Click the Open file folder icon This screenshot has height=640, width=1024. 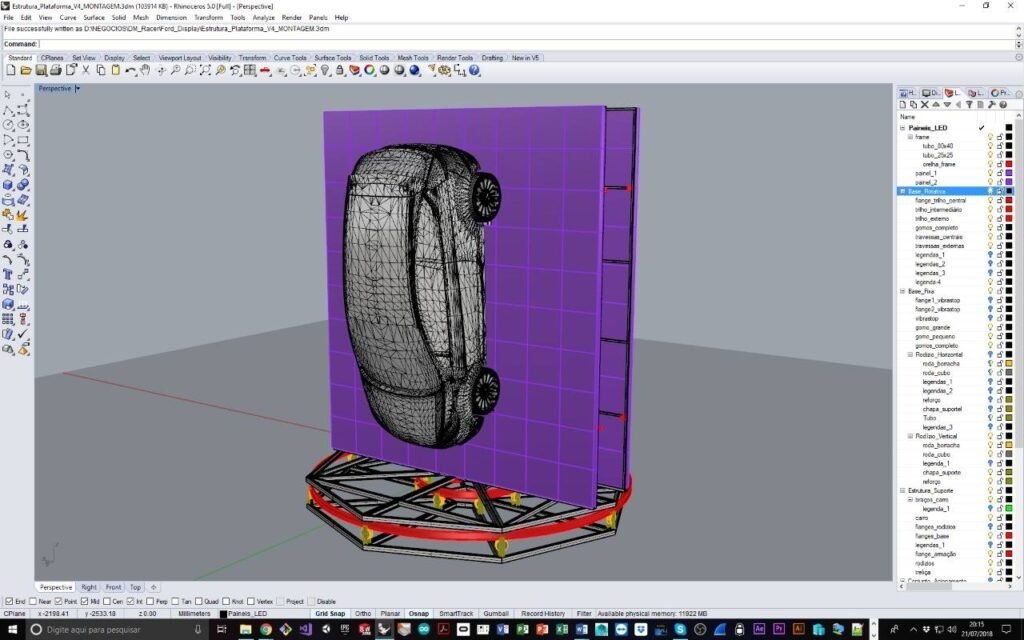pos(27,70)
